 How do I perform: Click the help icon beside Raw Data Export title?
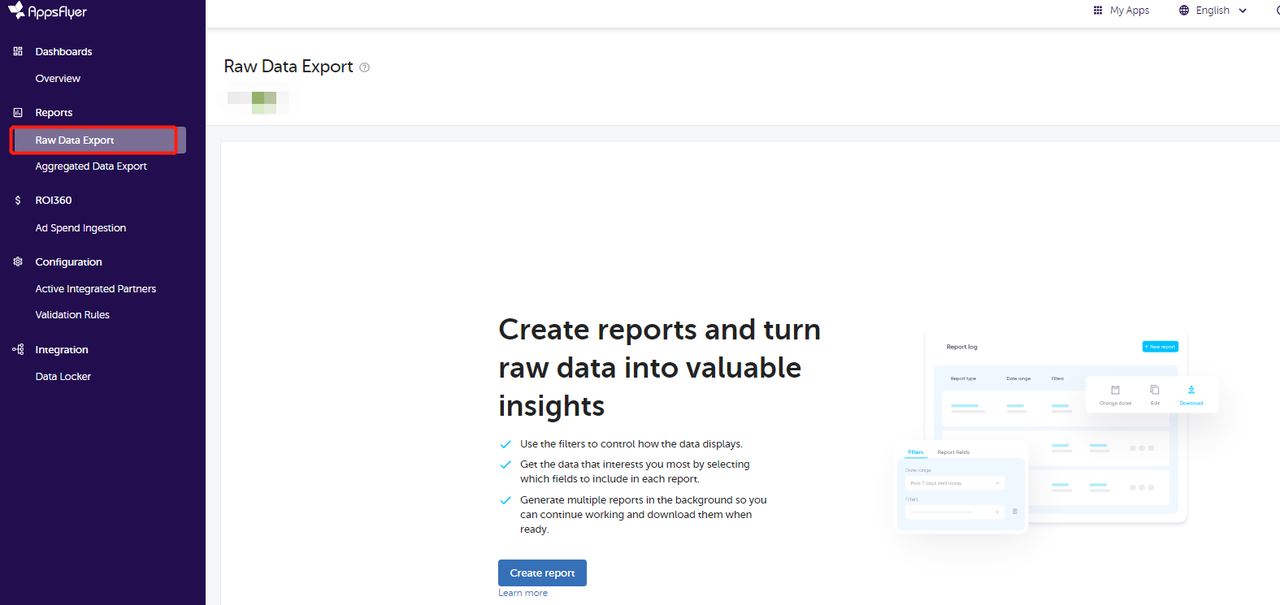pos(365,67)
